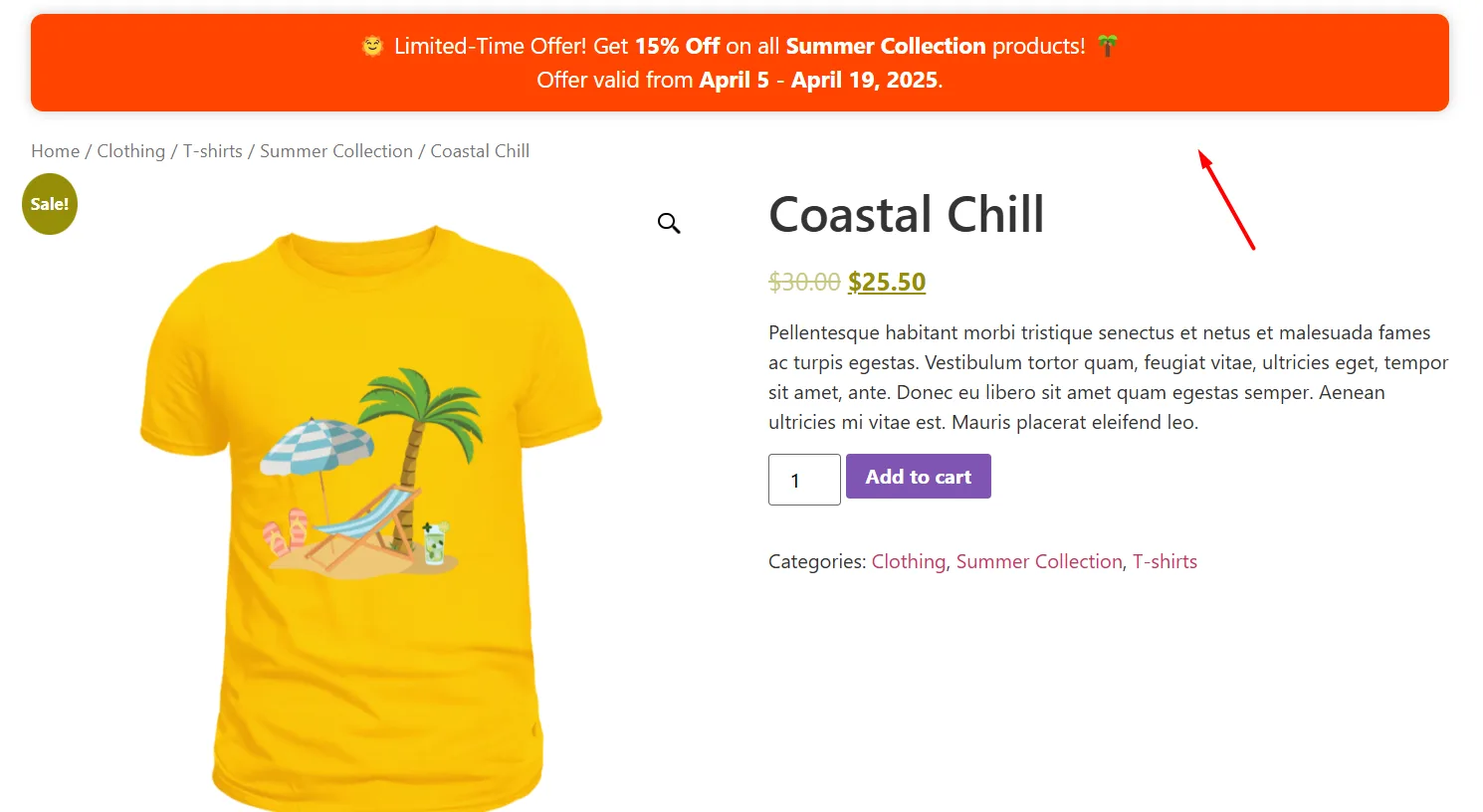
Task: Open Clothing in the breadcrumb trail
Action: tap(130, 151)
